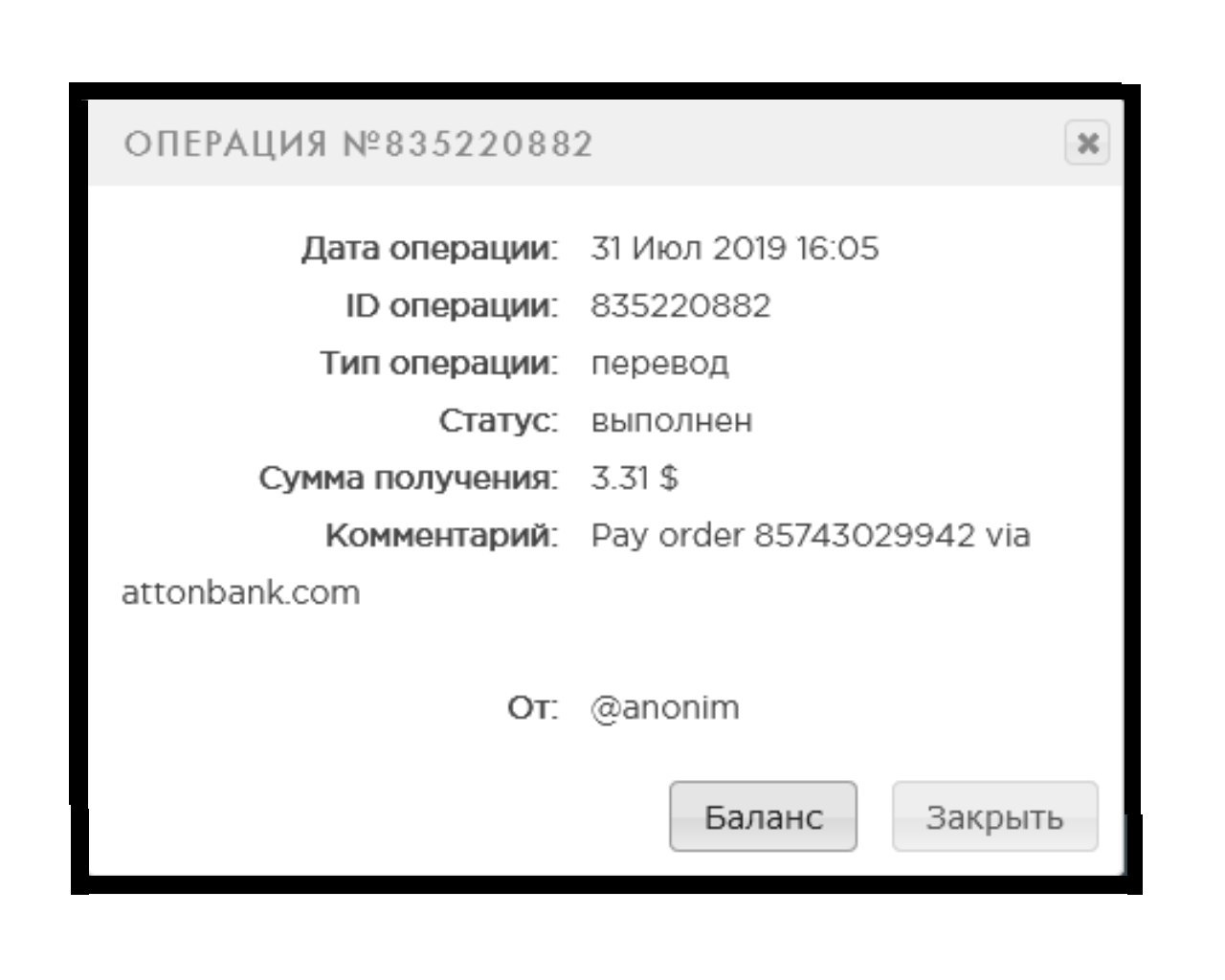Click the Баланс button
Screen dimensions: 1225x980
(763, 816)
